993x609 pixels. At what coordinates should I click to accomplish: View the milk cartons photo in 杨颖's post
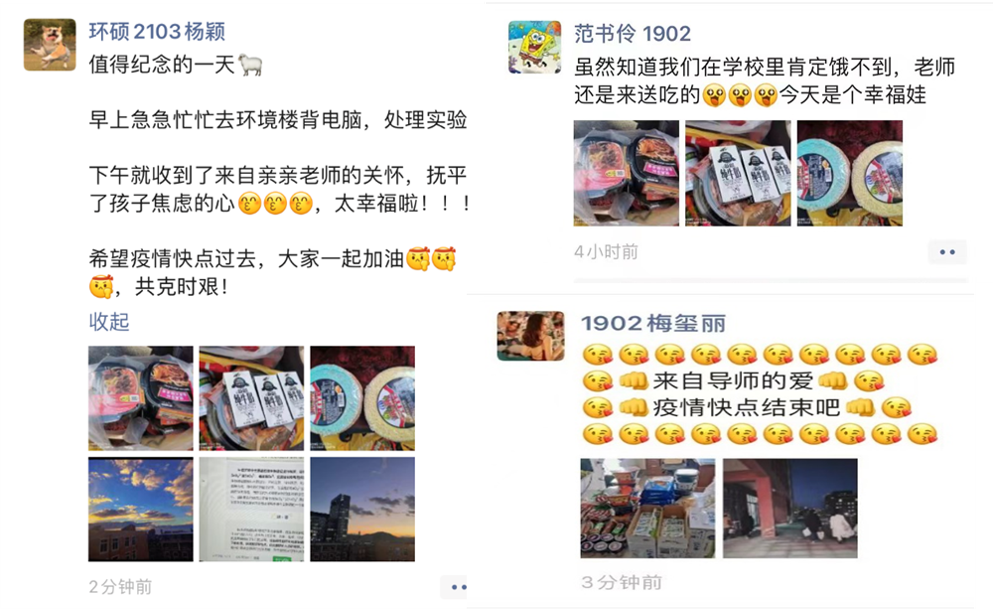[251, 398]
